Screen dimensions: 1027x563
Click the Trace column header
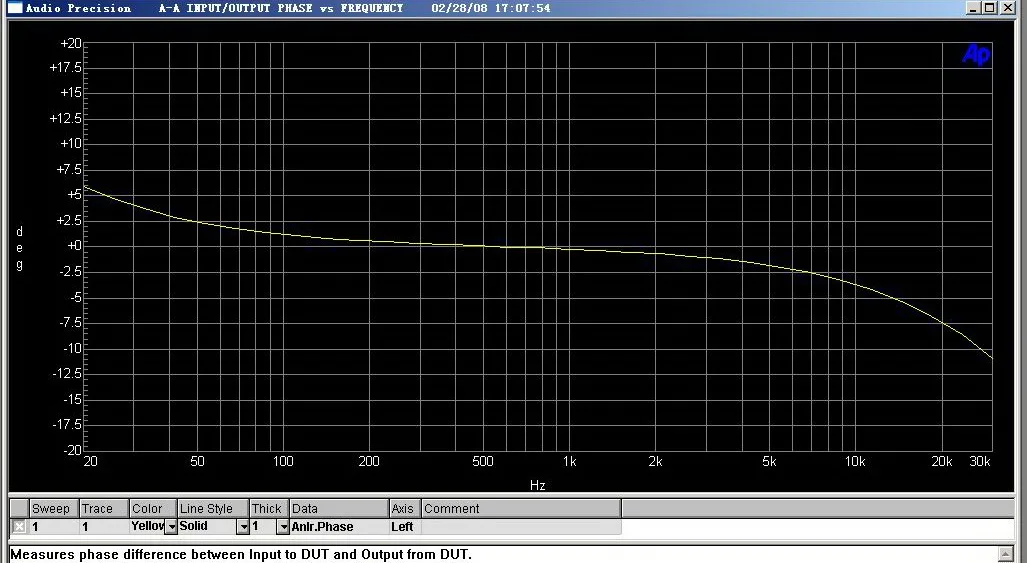point(103,509)
